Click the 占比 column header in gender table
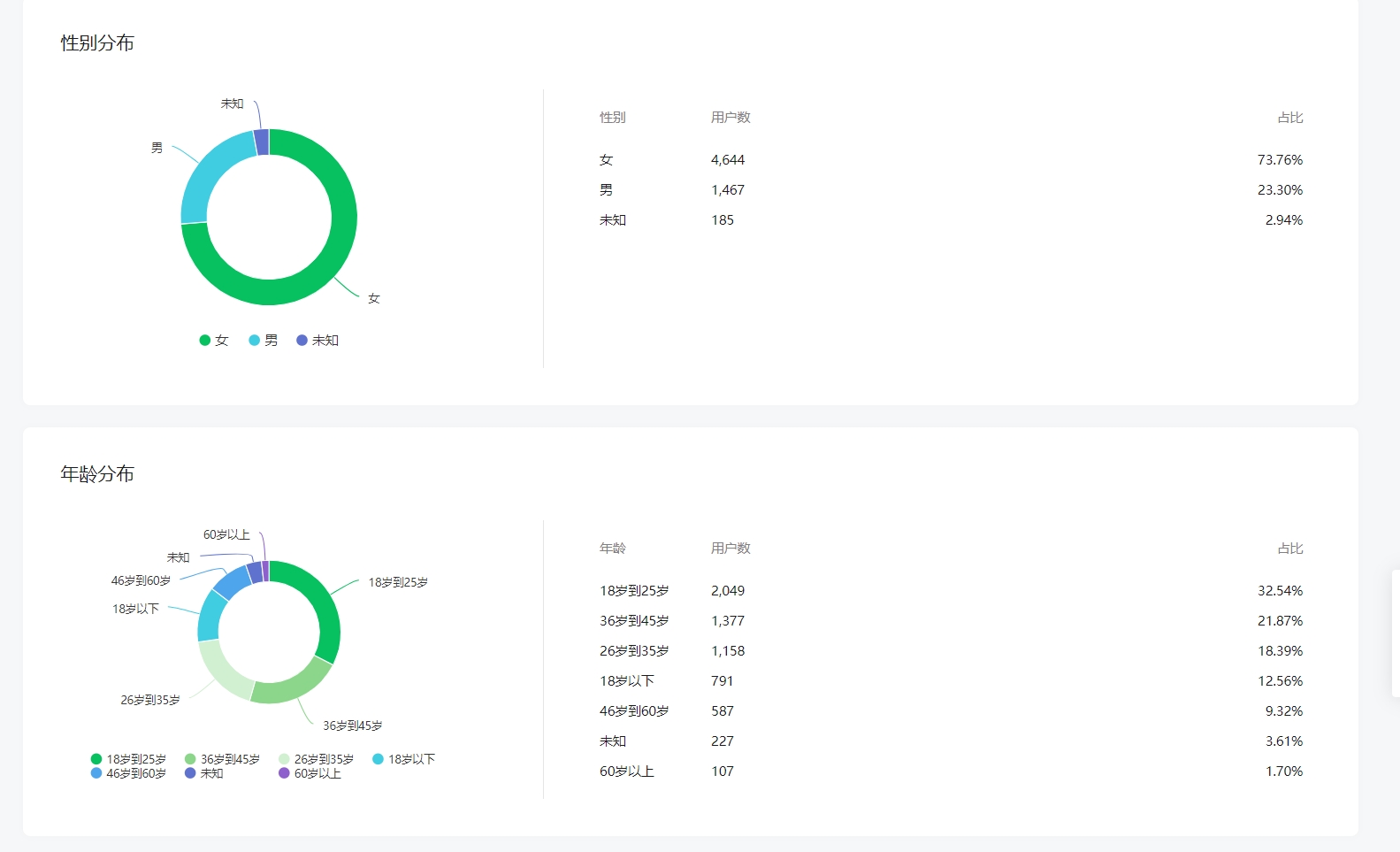This screenshot has height=852, width=1400. tap(1290, 118)
